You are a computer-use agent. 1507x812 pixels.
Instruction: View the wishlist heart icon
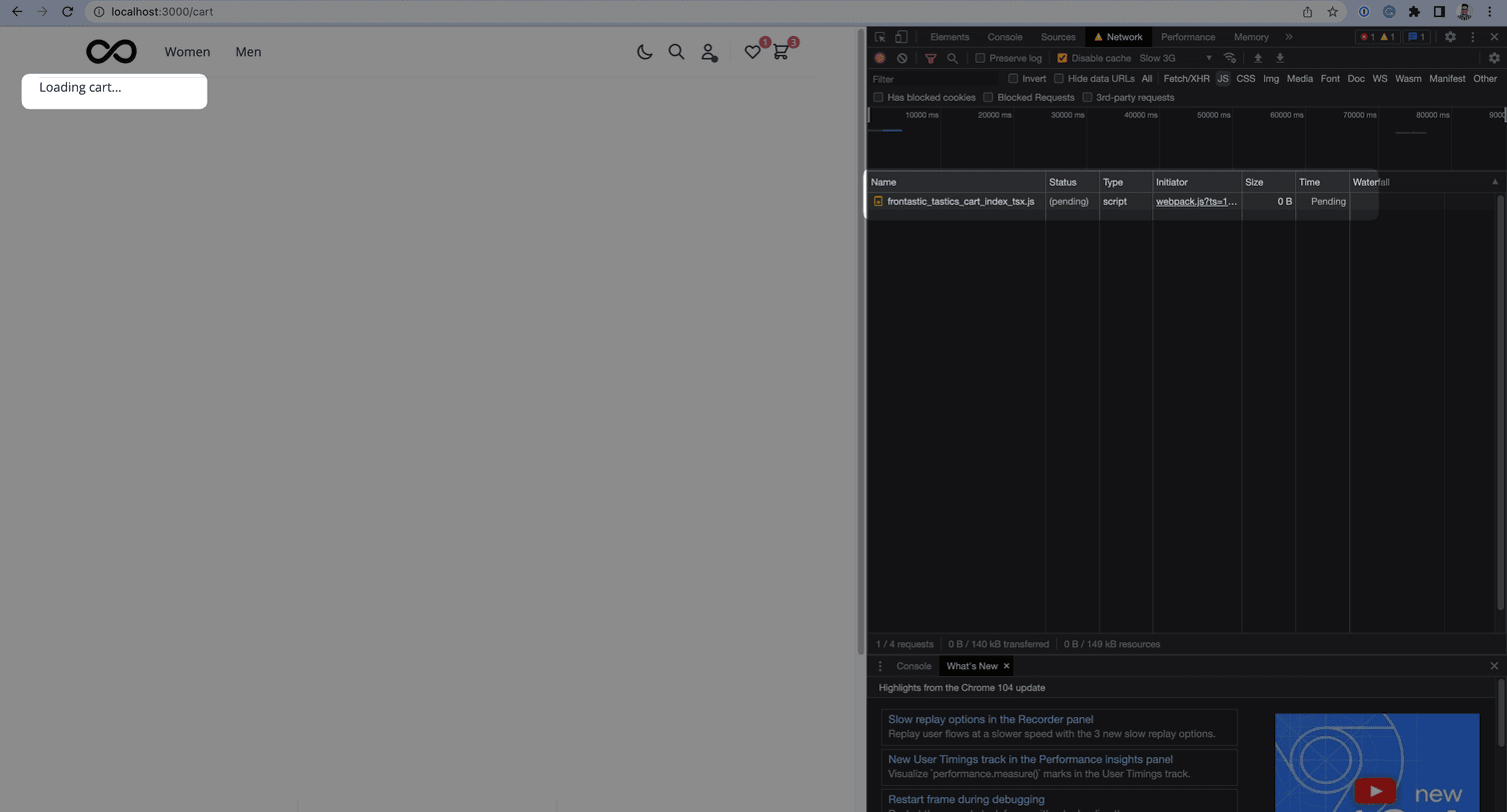[x=753, y=52]
